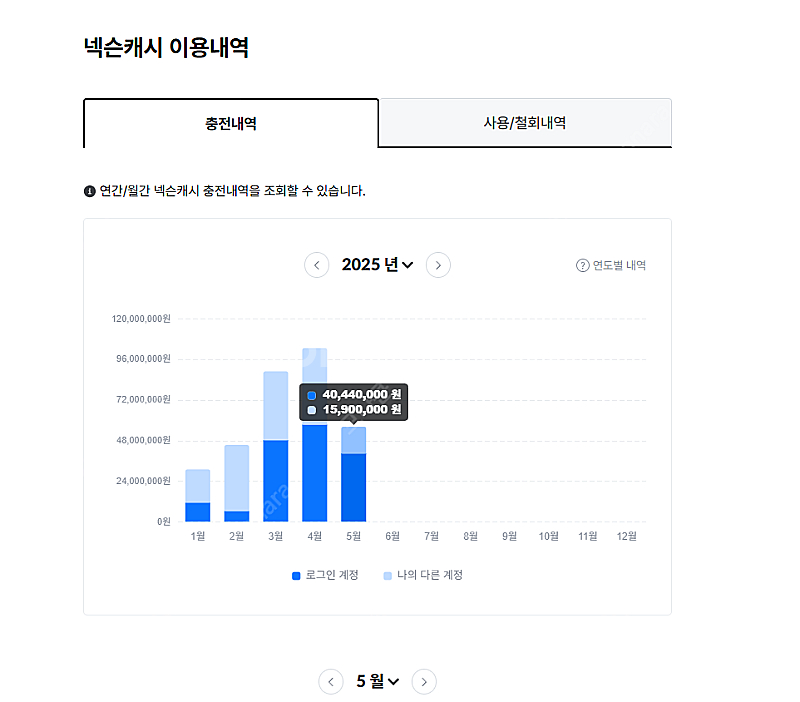Toggle the 나의 다른 계정 legend item

[423, 575]
